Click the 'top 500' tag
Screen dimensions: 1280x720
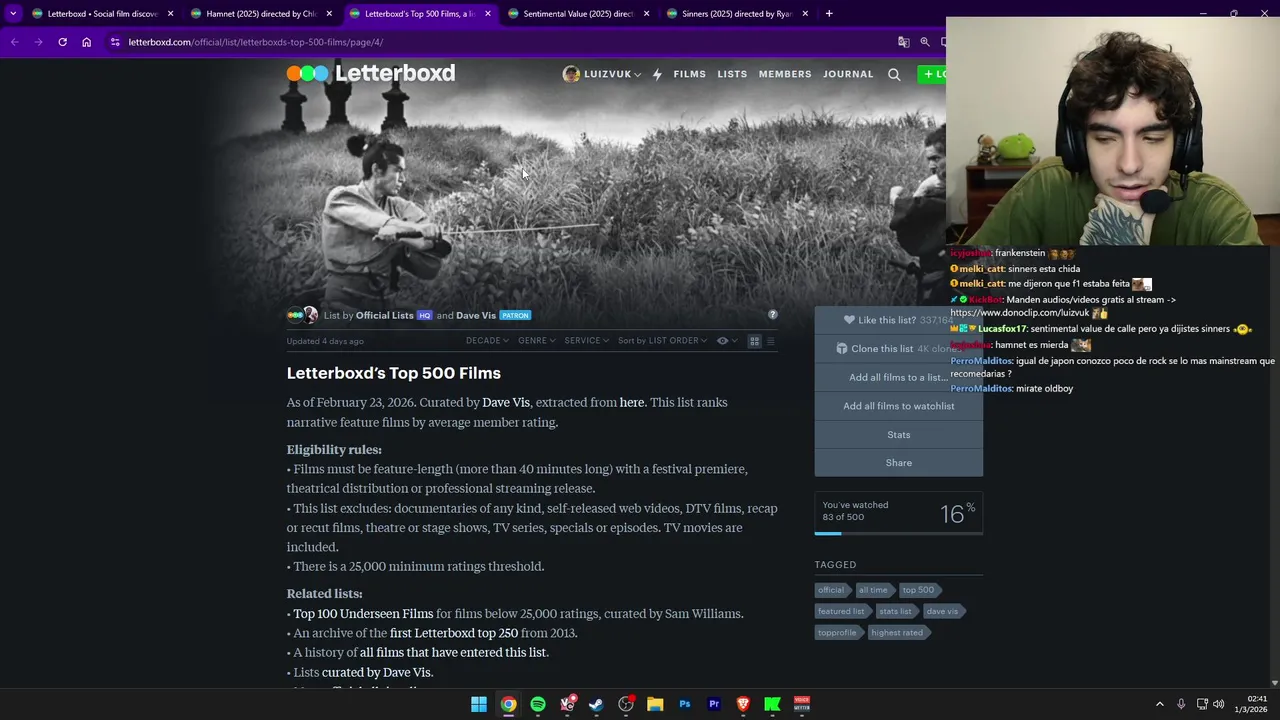click(x=918, y=590)
